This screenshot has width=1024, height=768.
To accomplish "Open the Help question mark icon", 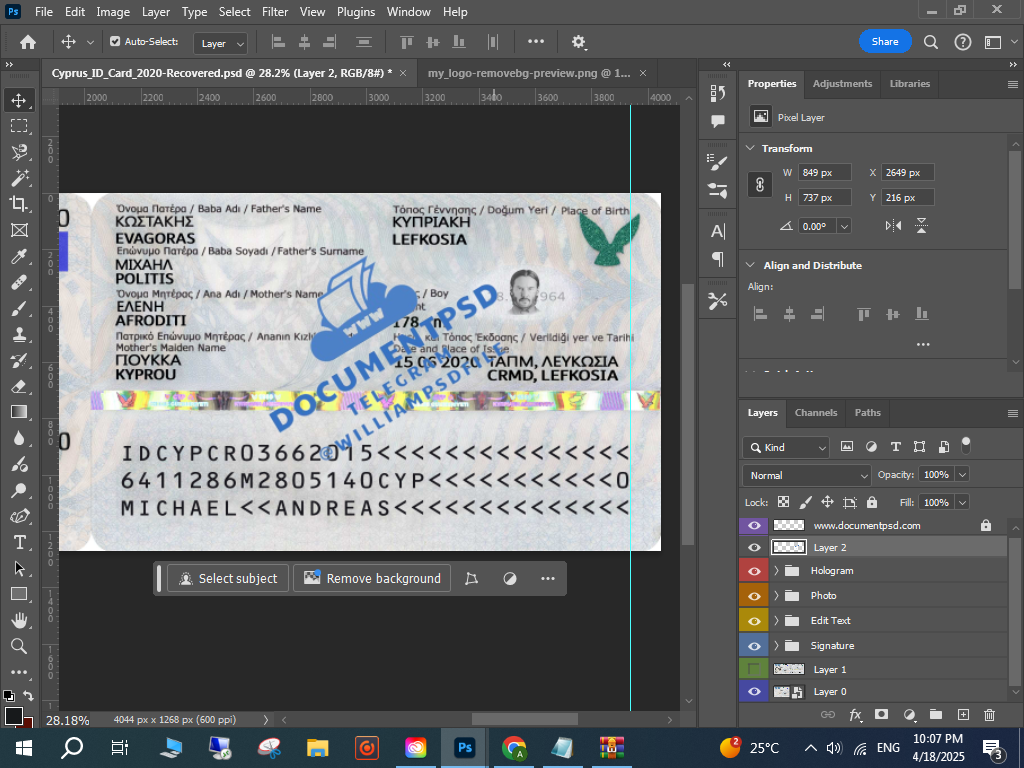I will (963, 42).
